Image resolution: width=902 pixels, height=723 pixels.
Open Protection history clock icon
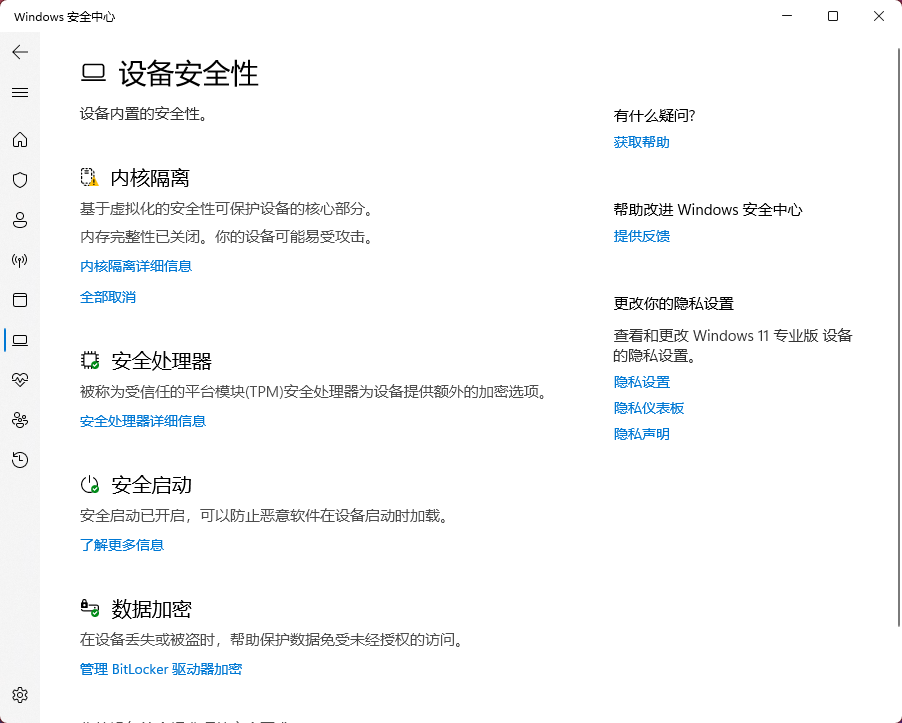pyautogui.click(x=20, y=460)
